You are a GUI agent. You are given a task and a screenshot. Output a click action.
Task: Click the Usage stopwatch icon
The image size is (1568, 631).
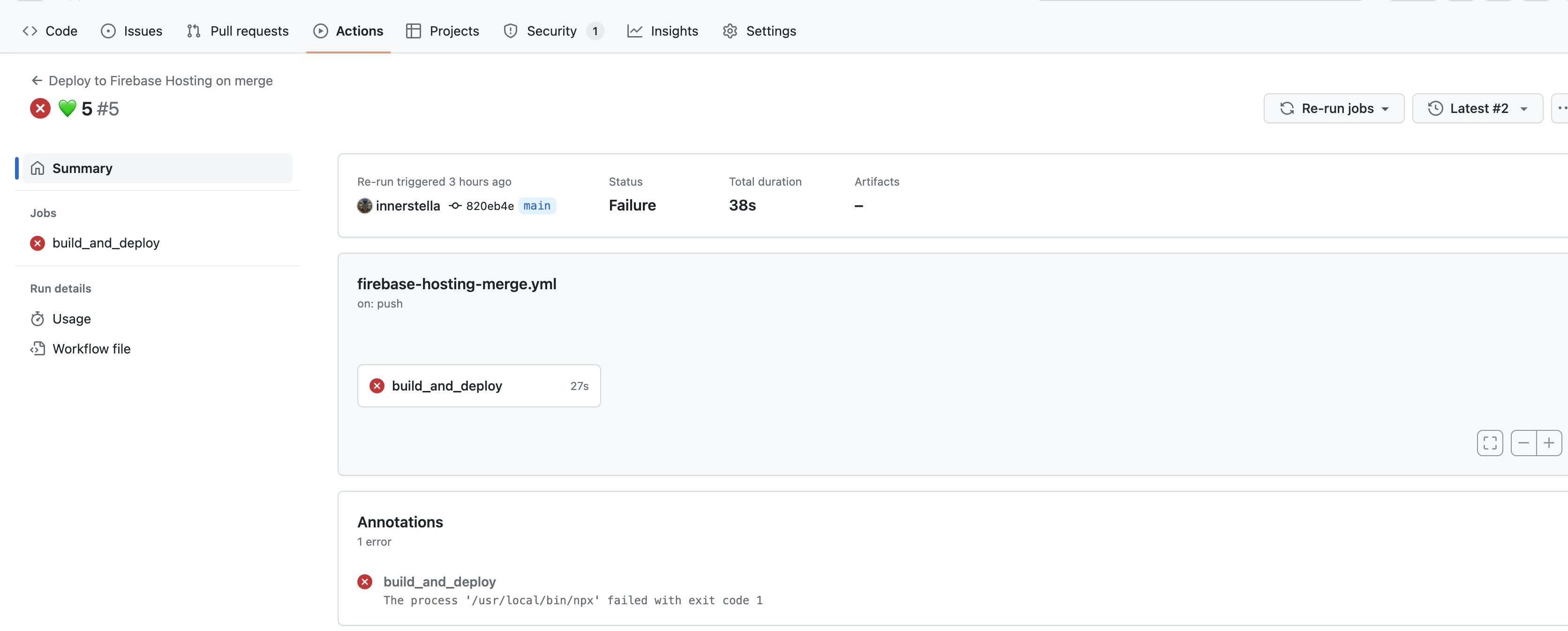click(x=38, y=319)
